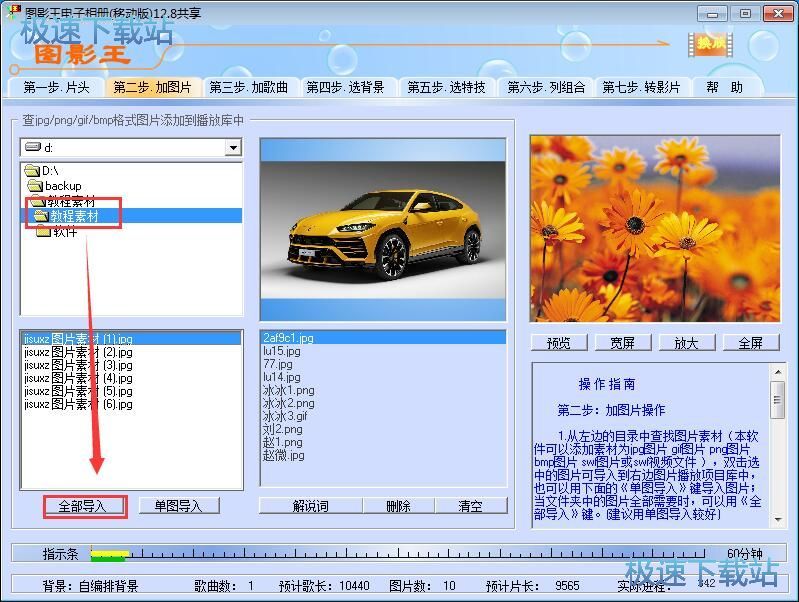Select the backup folder icon
The height and width of the screenshot is (602, 799).
(35, 186)
